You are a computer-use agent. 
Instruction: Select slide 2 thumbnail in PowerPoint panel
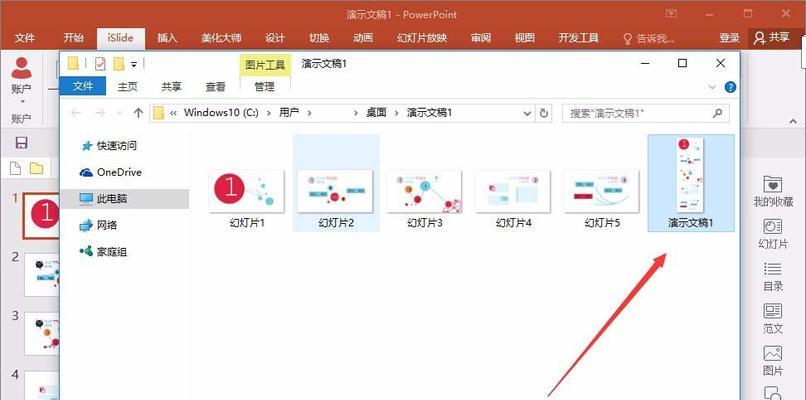[x=42, y=275]
